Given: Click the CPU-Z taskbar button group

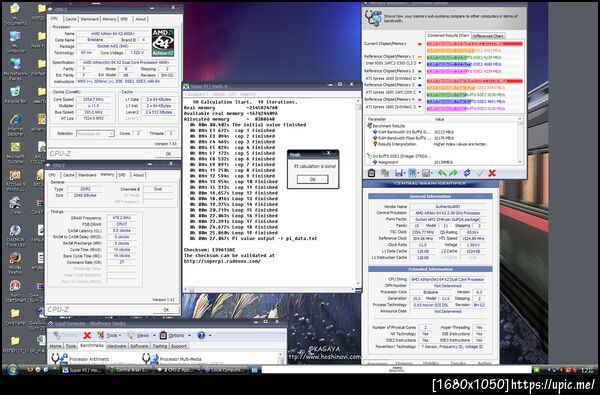Looking at the screenshot, I should 177,370.
